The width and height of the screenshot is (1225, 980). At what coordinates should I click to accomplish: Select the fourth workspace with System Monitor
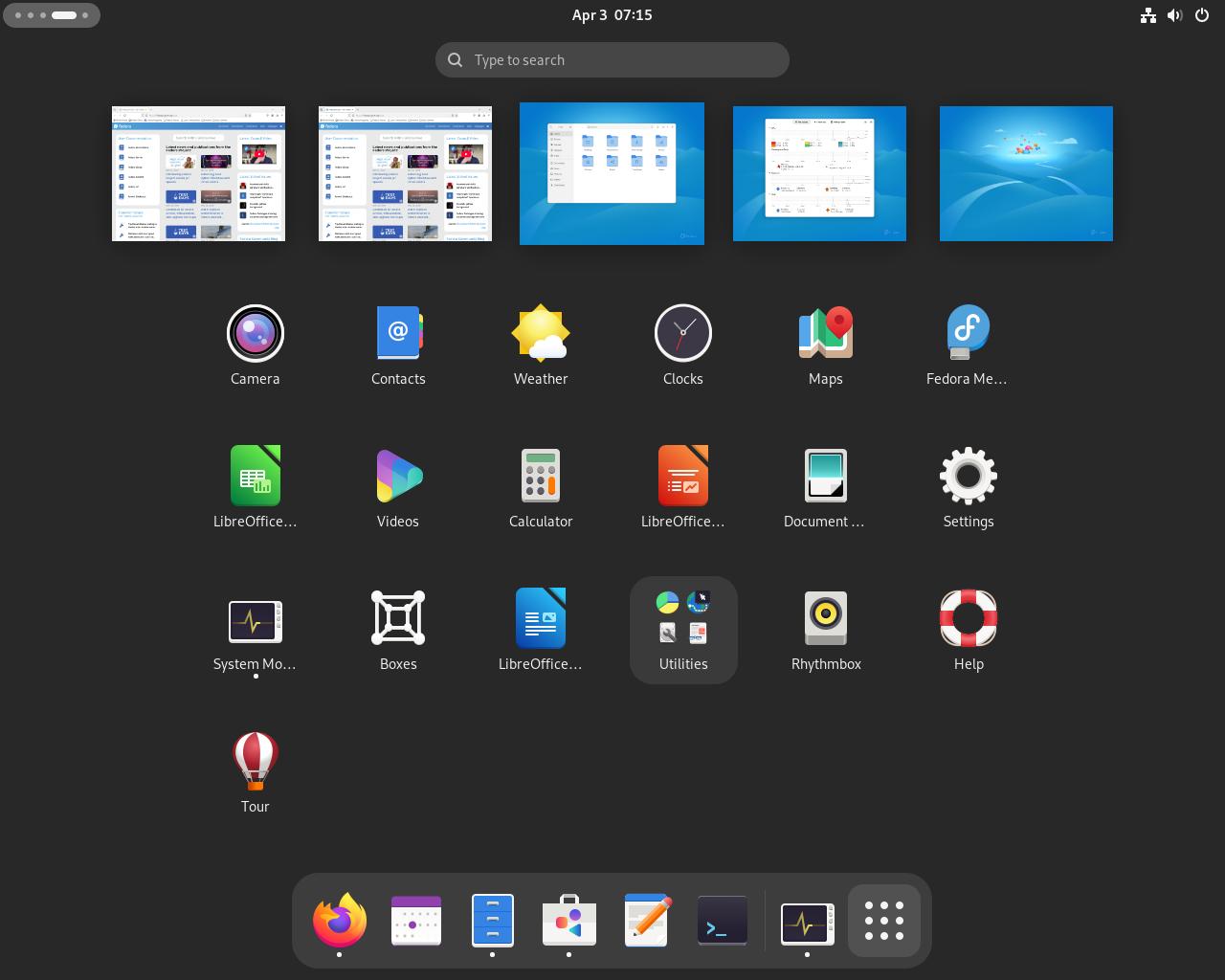[819, 173]
